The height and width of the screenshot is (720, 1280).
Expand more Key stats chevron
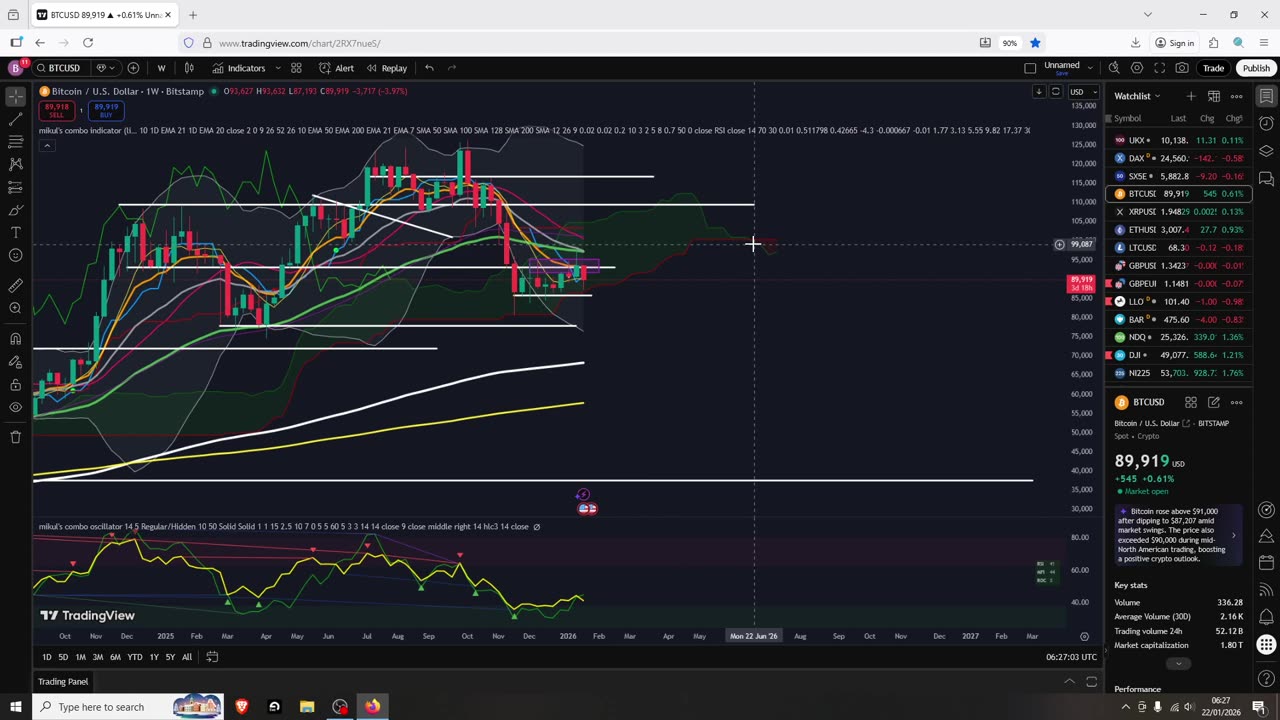click(x=1178, y=663)
